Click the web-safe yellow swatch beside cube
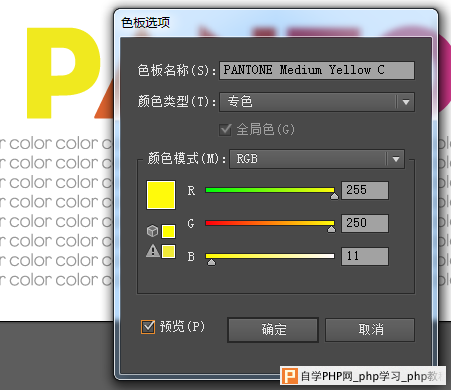Screen dimensions: 451x390 (168, 231)
